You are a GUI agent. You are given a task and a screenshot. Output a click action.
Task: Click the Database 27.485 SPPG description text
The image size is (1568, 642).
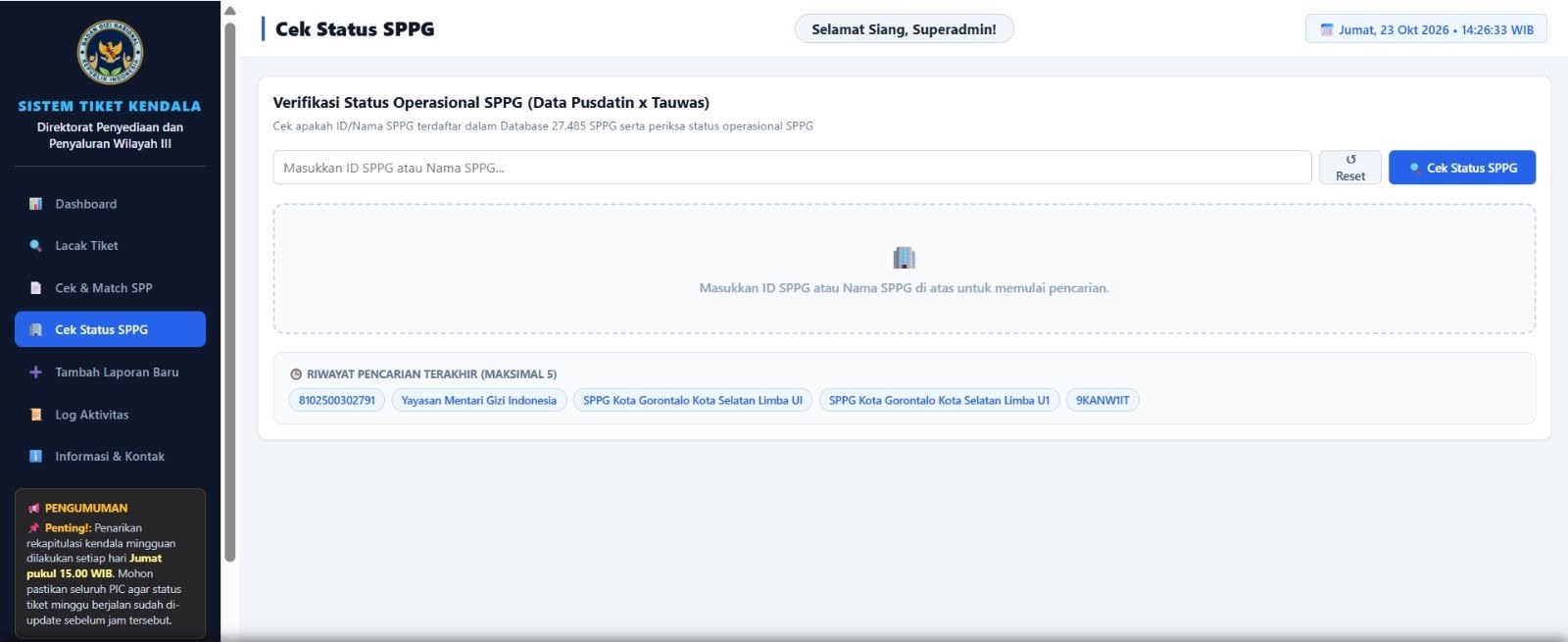point(543,126)
